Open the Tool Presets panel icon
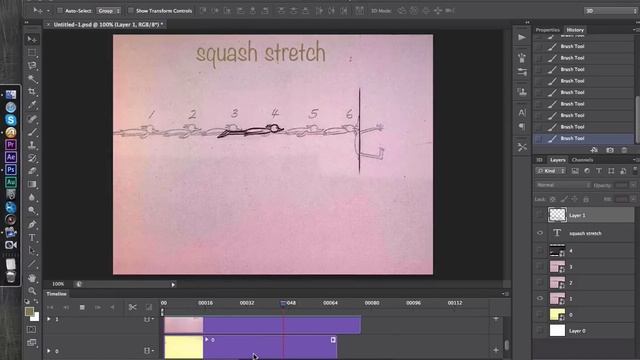Image resolution: width=640 pixels, height=360 pixels. [x=522, y=147]
